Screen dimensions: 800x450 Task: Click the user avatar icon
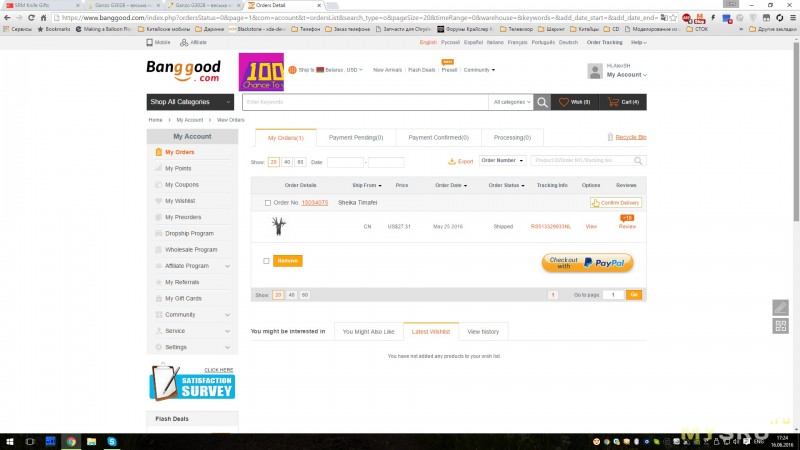pos(595,71)
